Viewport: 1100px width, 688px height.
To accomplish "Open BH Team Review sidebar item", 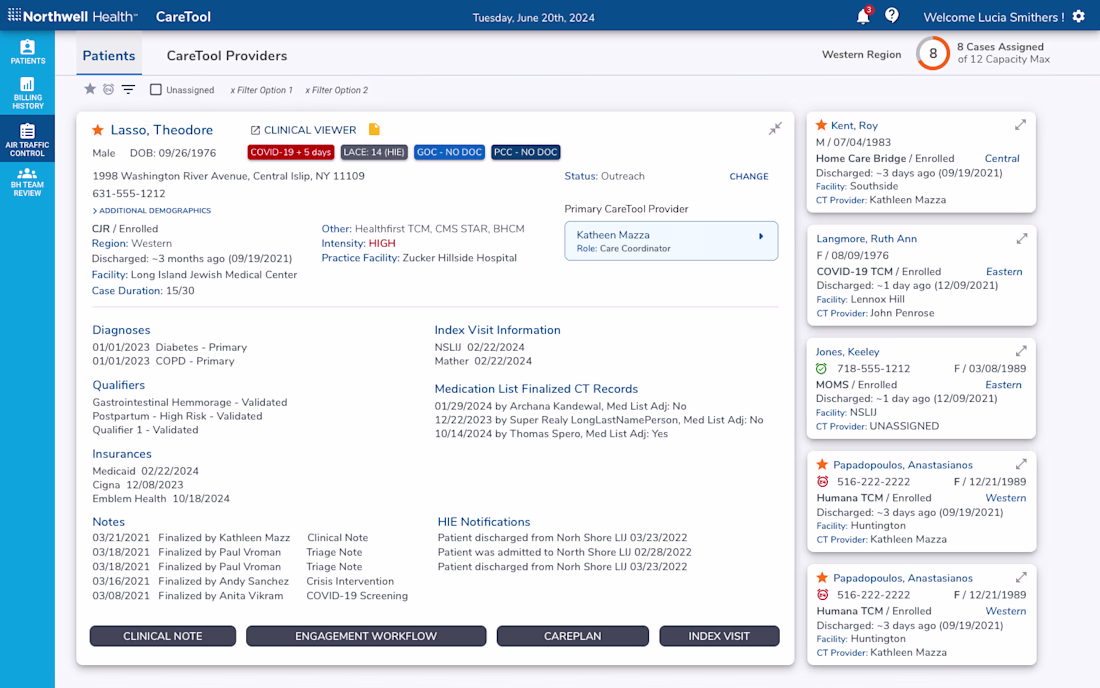I will click(x=27, y=182).
